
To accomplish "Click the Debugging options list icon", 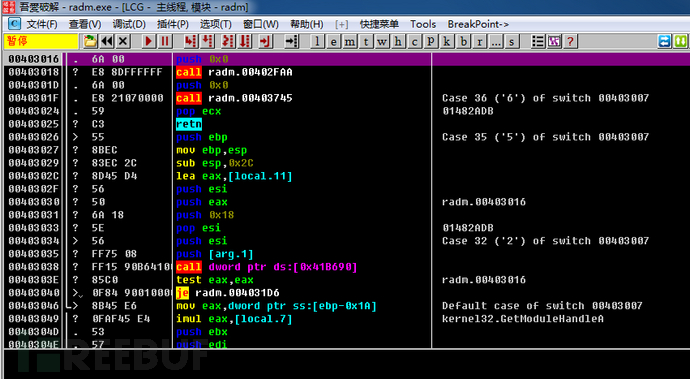I will pos(538,41).
